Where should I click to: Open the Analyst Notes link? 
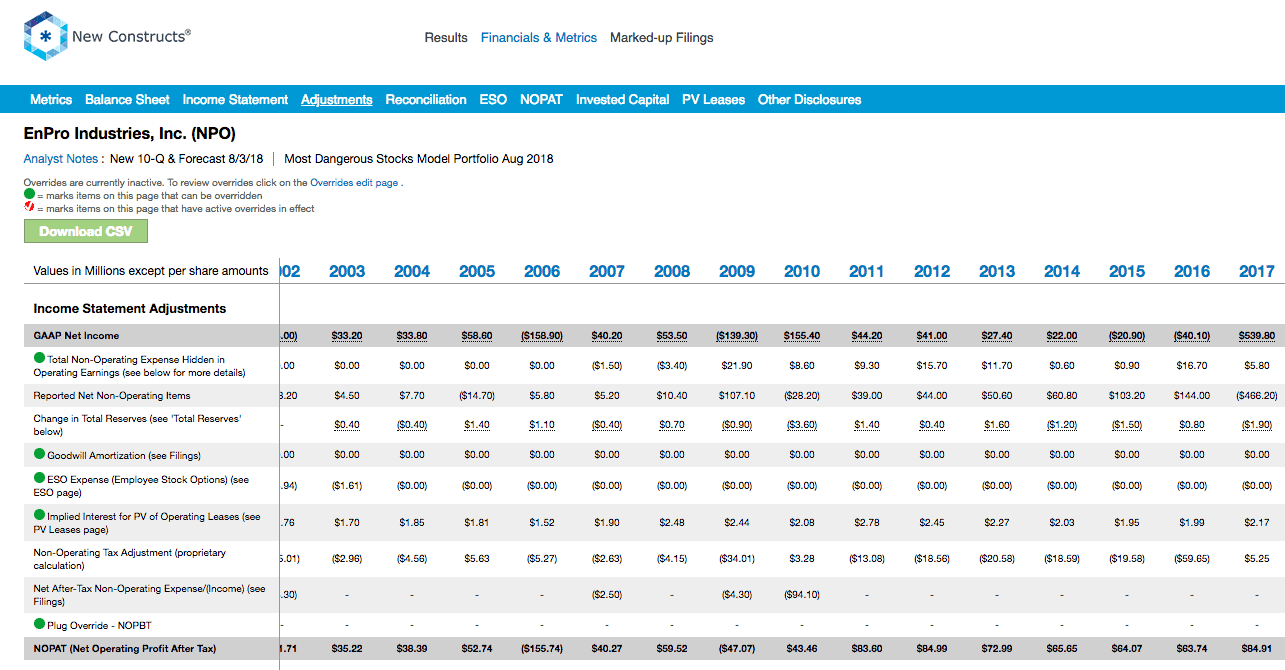click(61, 159)
